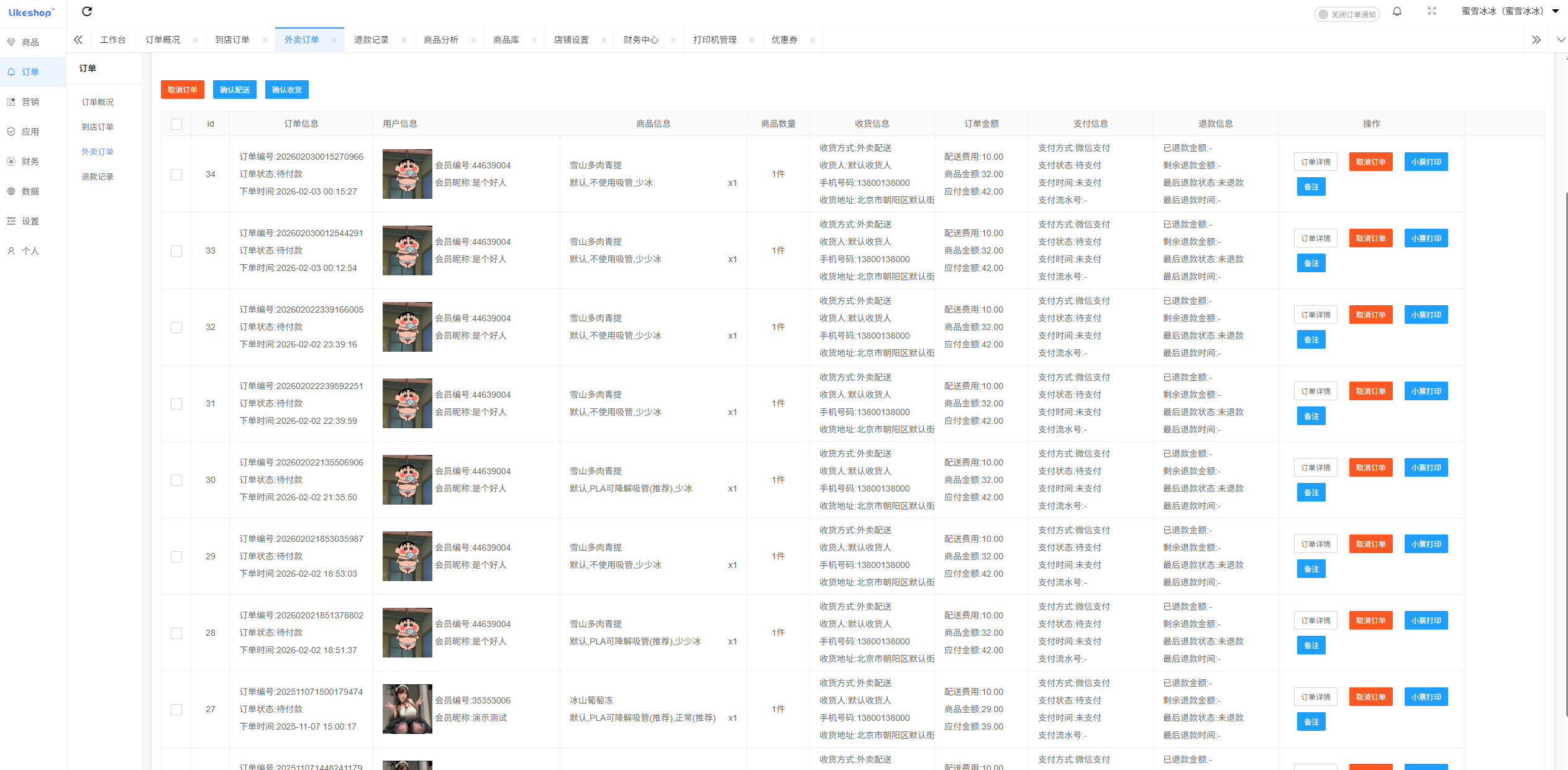Open 订单详情 for order 27
1568x770 pixels.
tap(1315, 697)
